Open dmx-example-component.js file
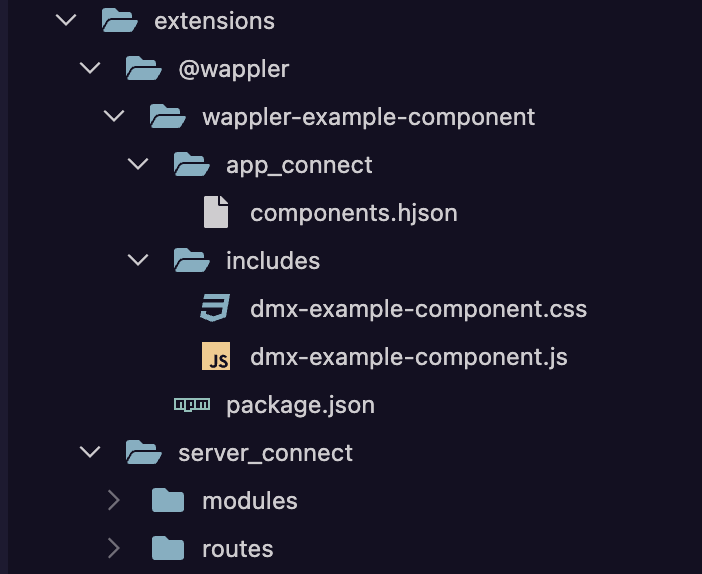 click(408, 356)
